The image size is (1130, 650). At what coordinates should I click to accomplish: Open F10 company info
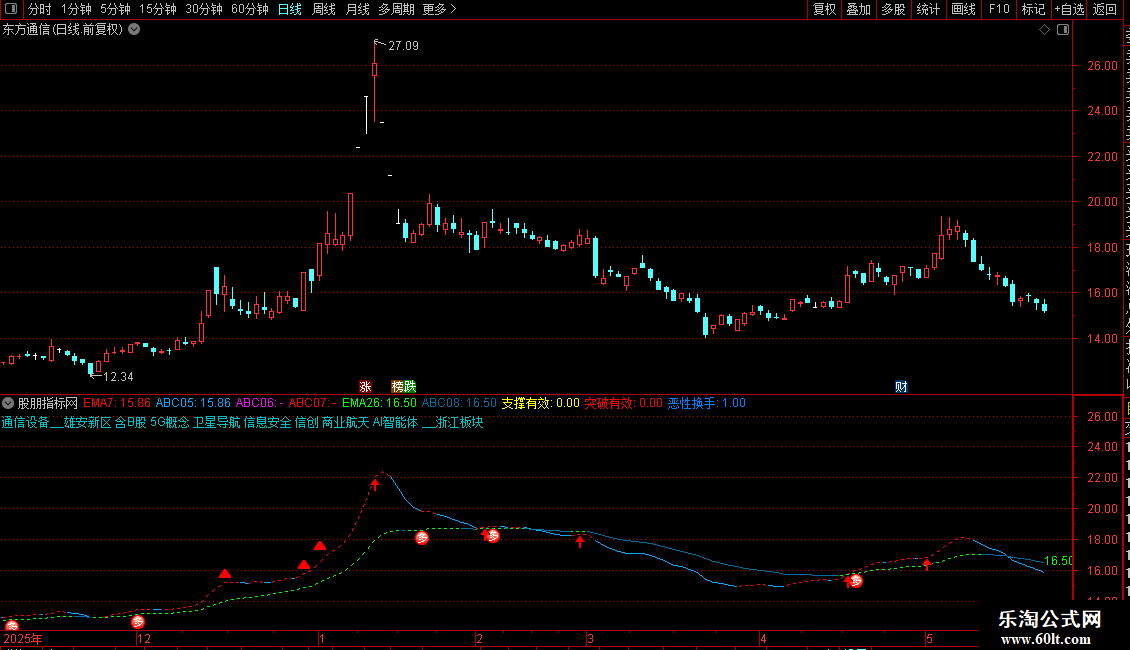click(999, 9)
